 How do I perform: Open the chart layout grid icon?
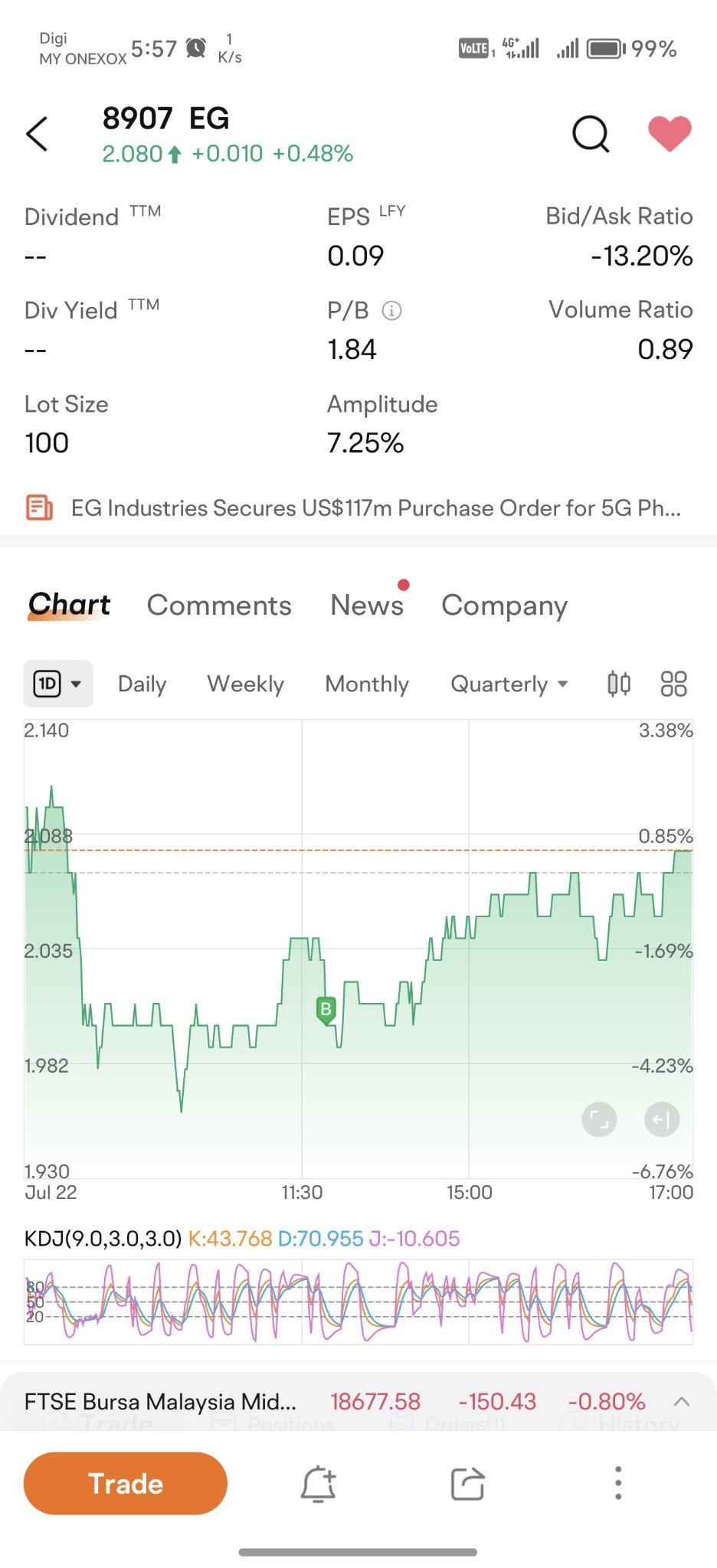(673, 684)
